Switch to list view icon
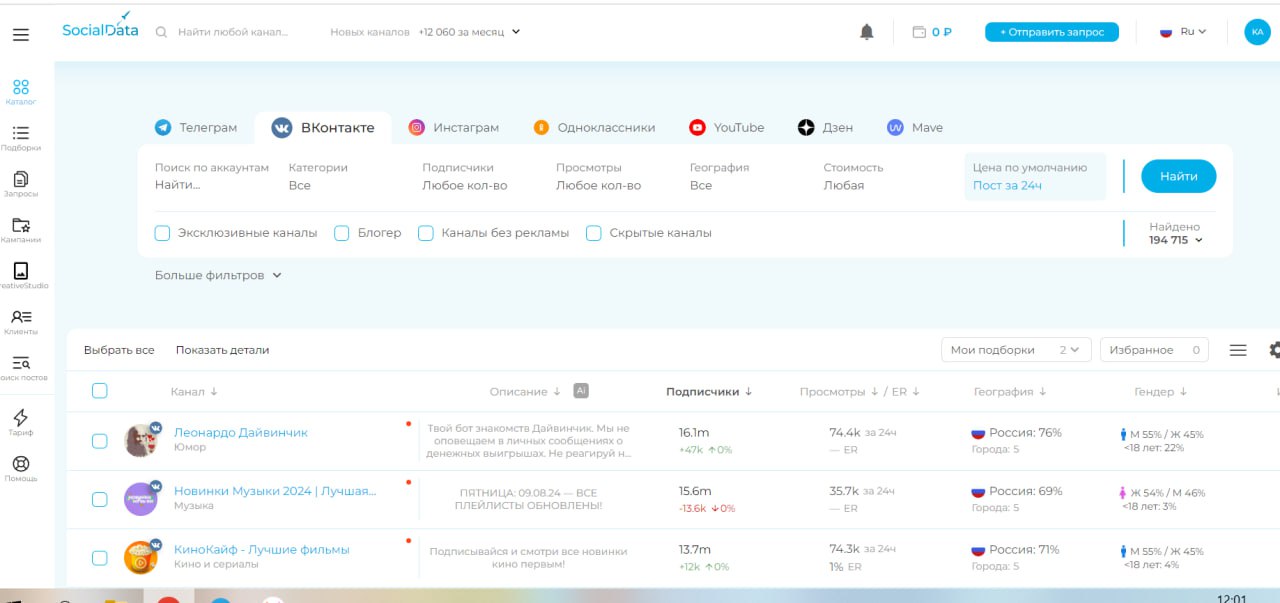 pyautogui.click(x=1238, y=350)
